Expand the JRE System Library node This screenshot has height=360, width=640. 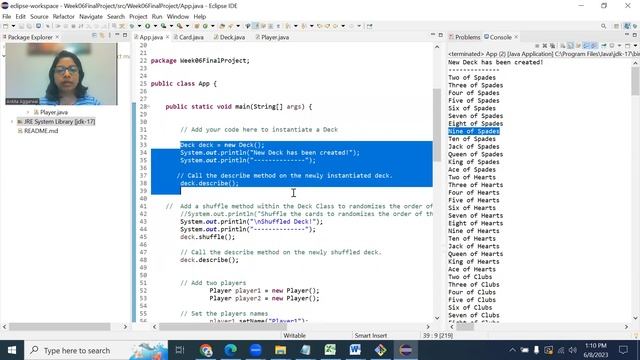click(x=12, y=122)
